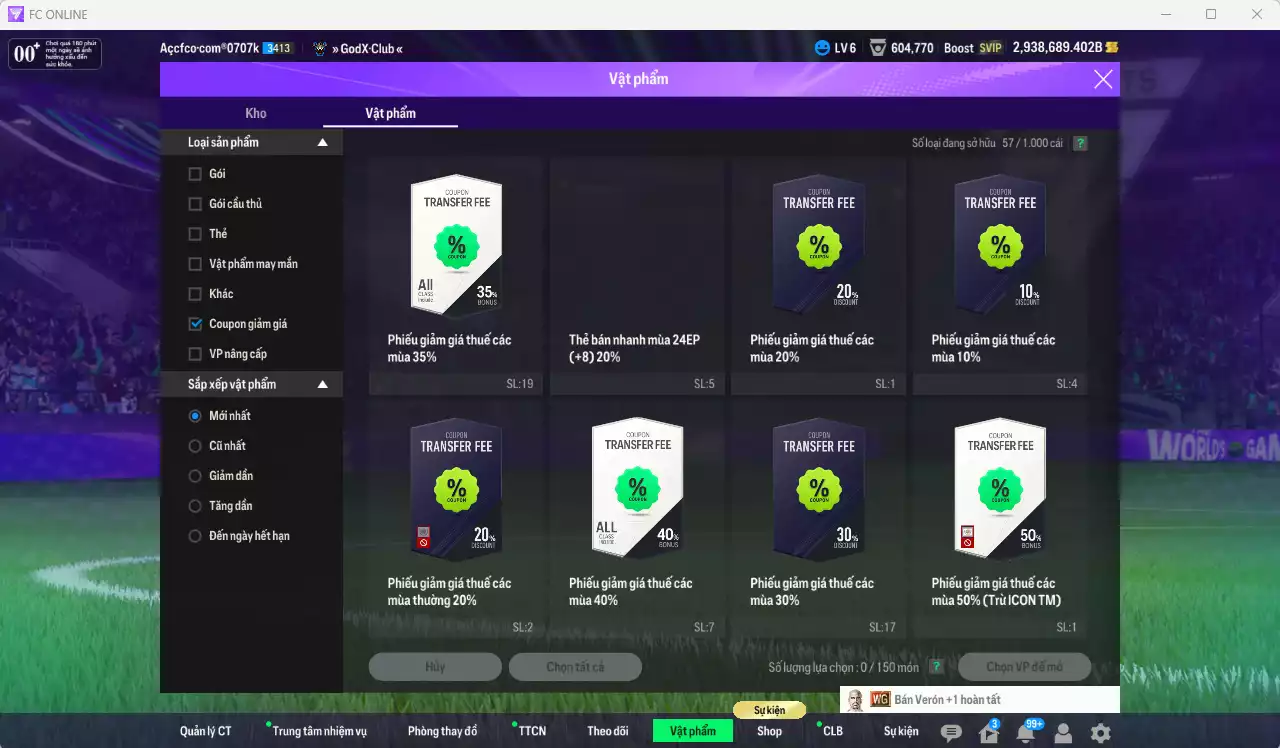Click the Chọn VP để mở button
The image size is (1280, 748).
(x=1025, y=667)
